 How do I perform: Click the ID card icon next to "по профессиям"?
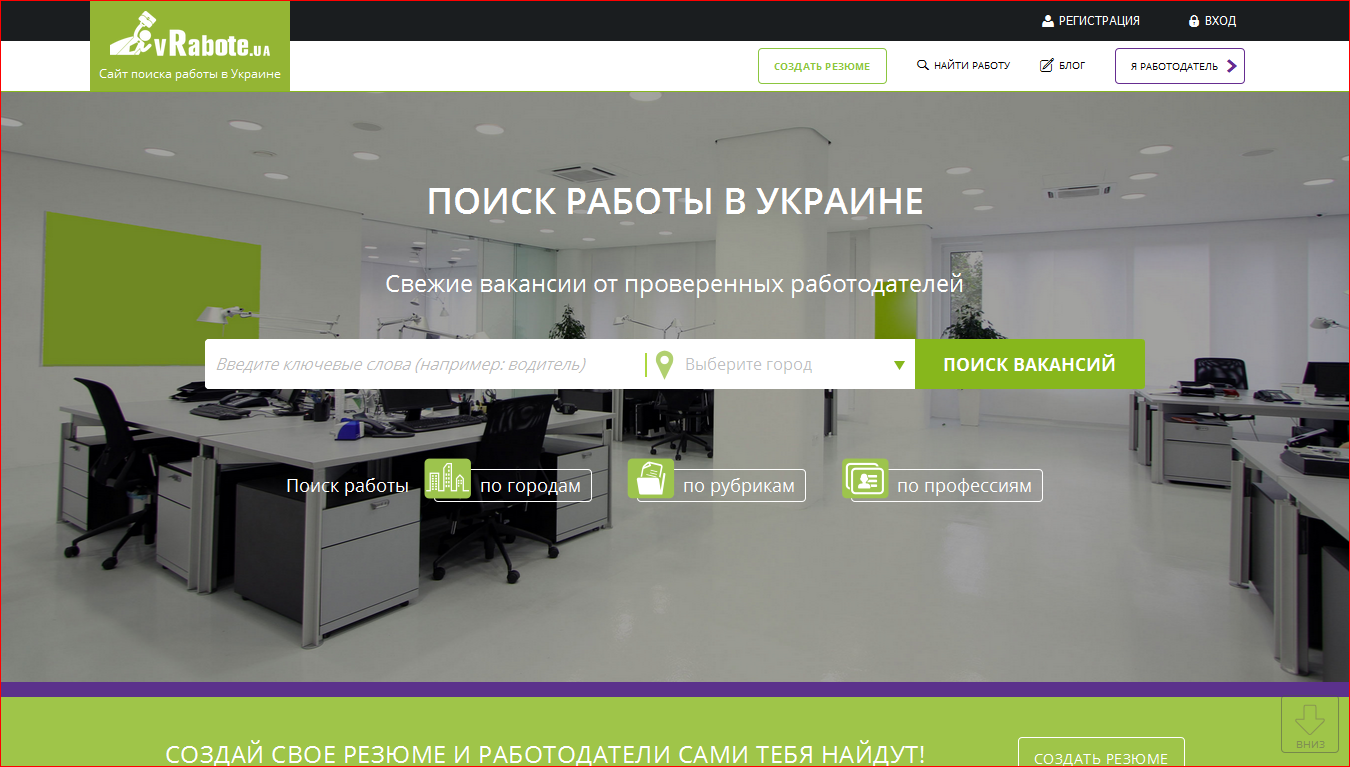pyautogui.click(x=865, y=478)
